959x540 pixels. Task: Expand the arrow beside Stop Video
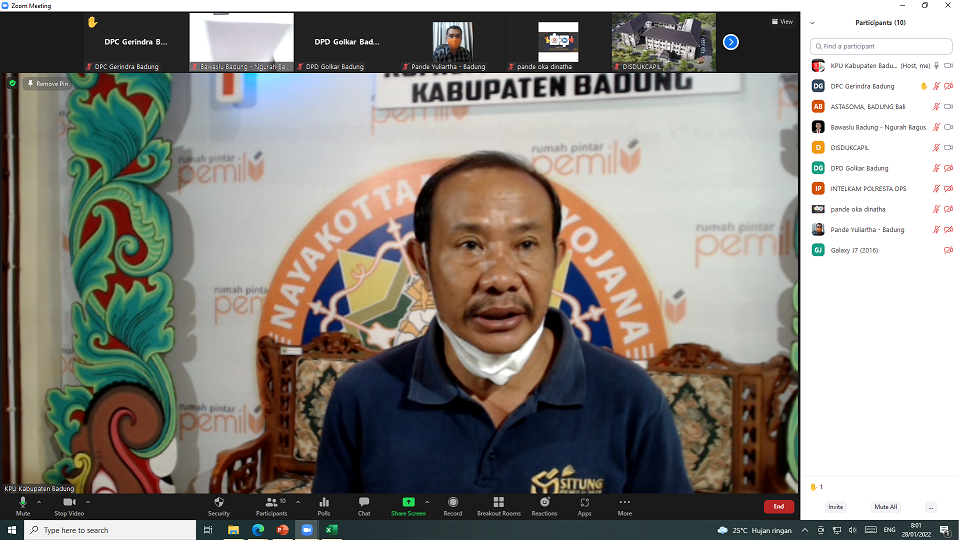coord(88,501)
